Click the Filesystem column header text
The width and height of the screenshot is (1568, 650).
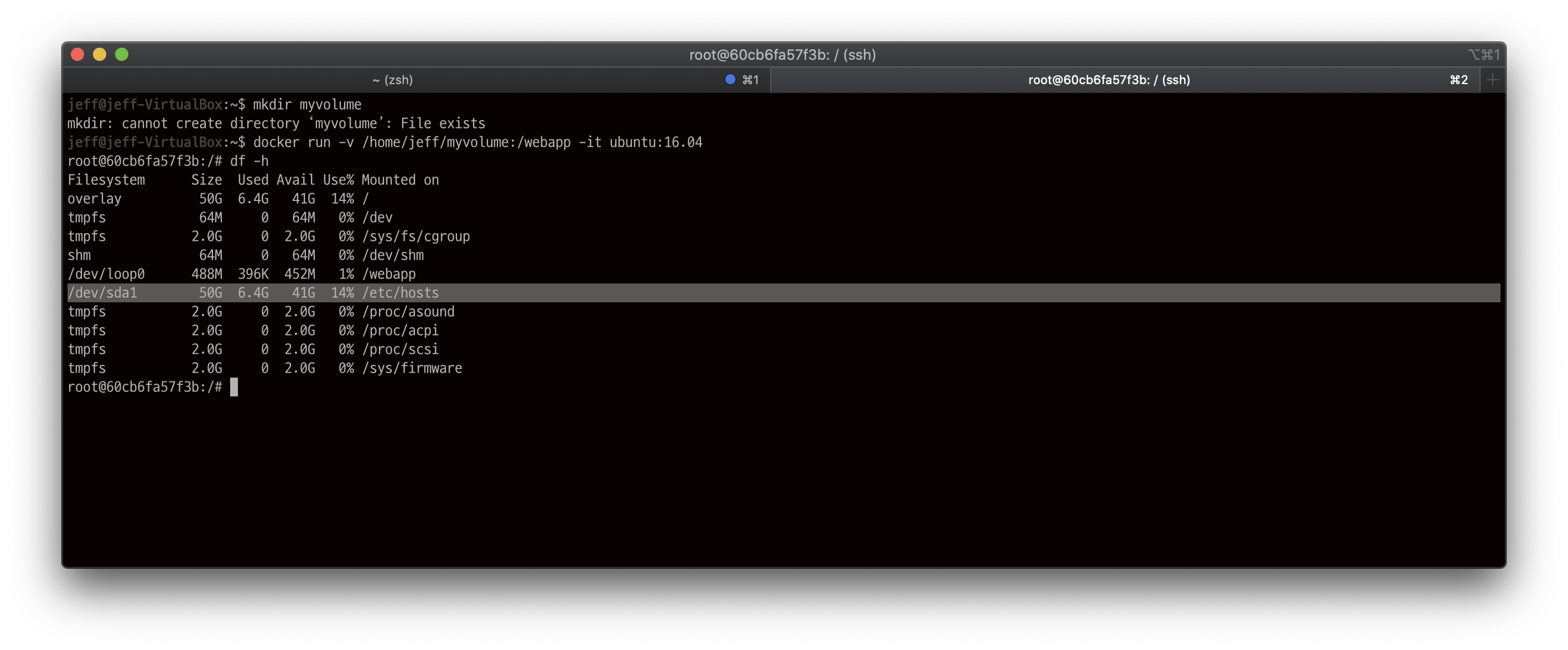[107, 179]
